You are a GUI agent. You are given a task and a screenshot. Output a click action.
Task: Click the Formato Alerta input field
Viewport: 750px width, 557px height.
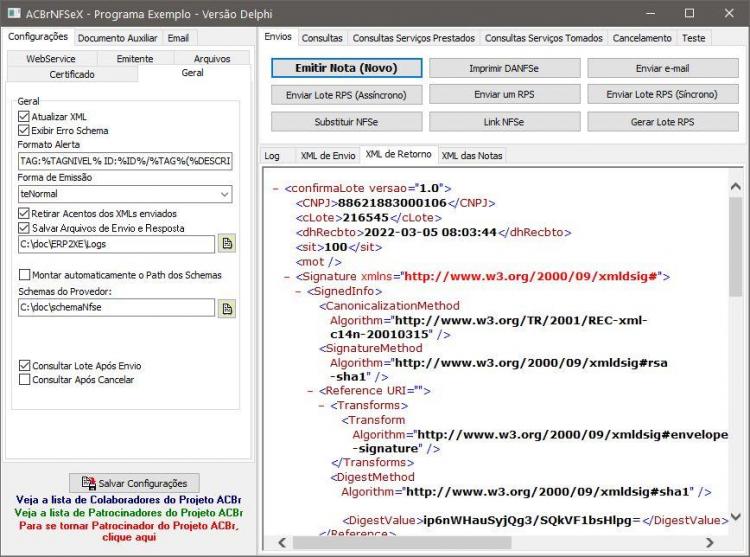point(125,161)
